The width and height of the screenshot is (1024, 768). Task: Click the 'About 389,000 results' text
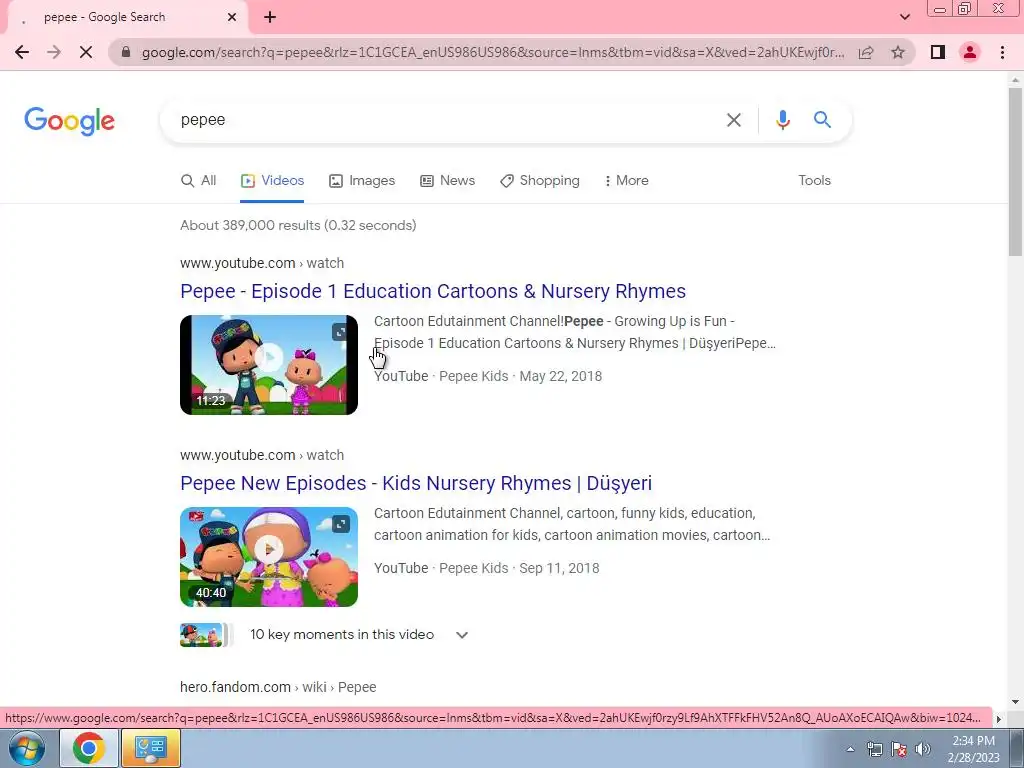298,225
